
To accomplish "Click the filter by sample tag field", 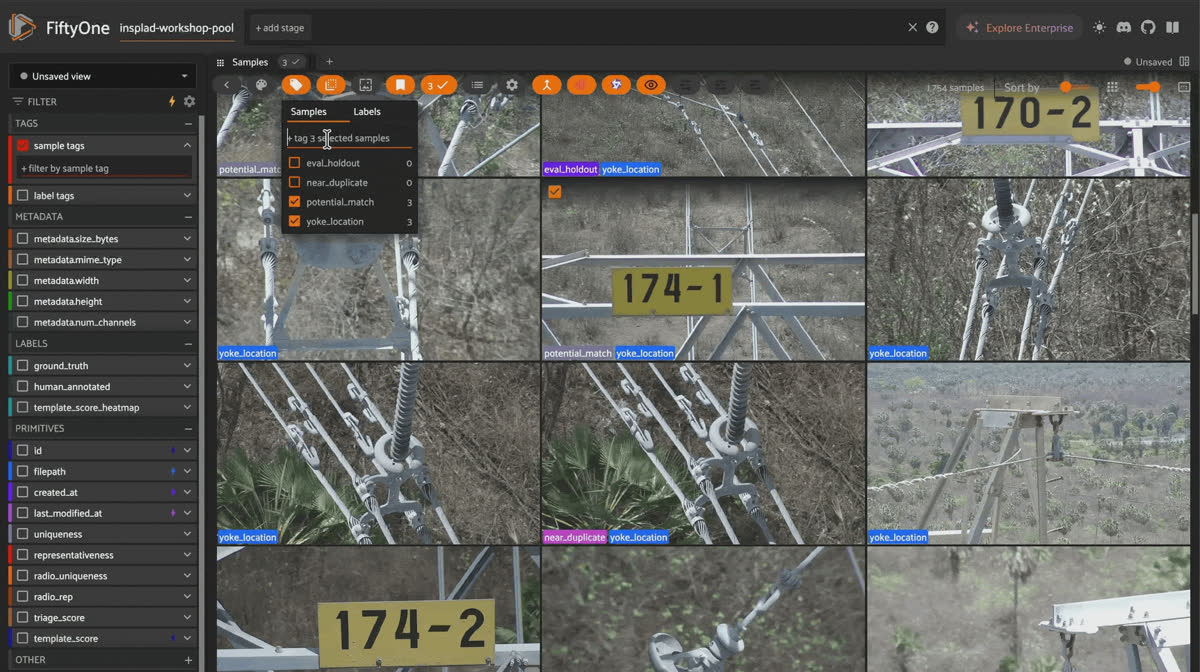I will pyautogui.click(x=103, y=168).
